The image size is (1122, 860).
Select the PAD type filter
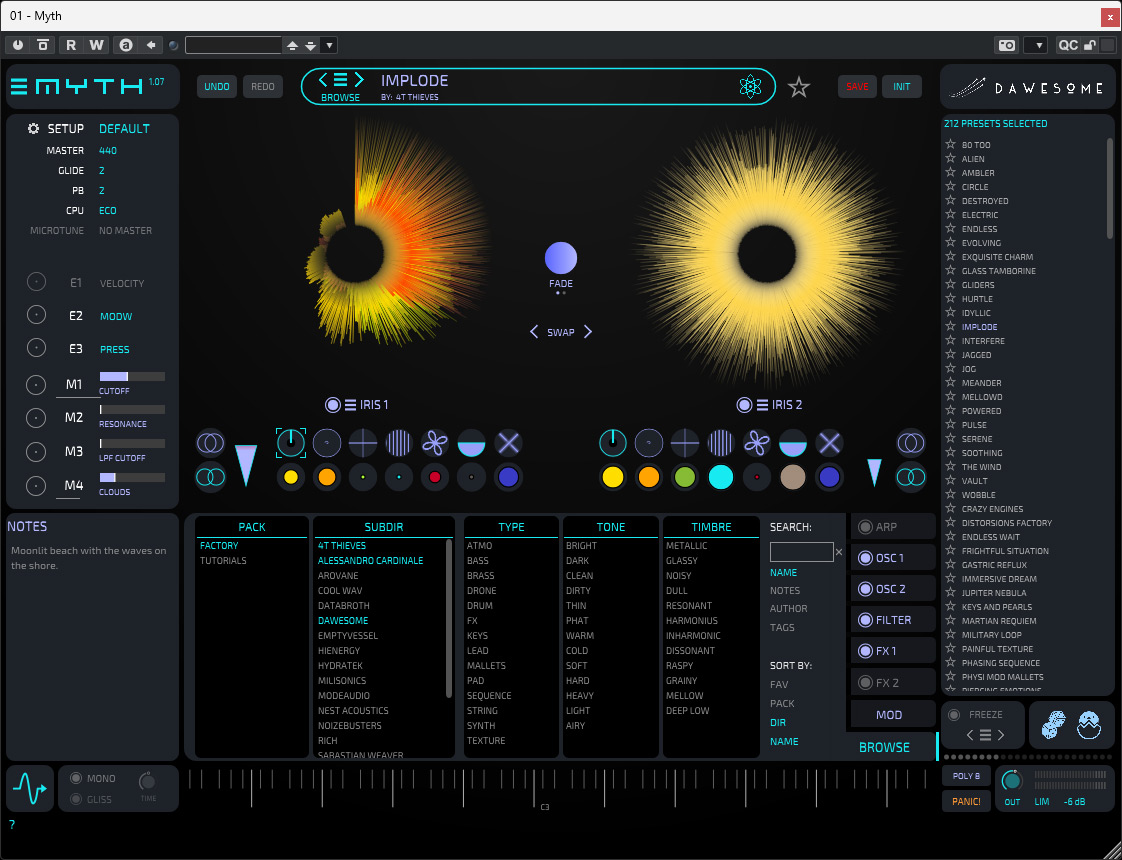click(475, 681)
